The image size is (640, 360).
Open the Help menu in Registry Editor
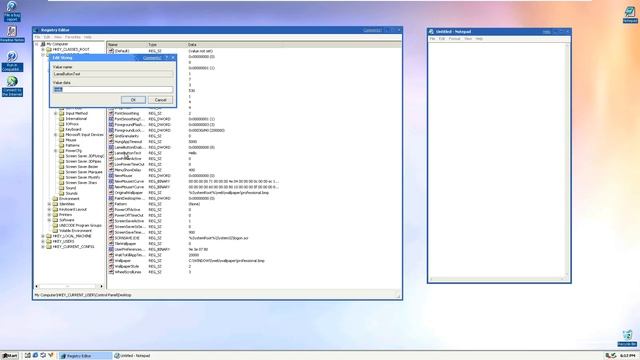coord(87,37)
